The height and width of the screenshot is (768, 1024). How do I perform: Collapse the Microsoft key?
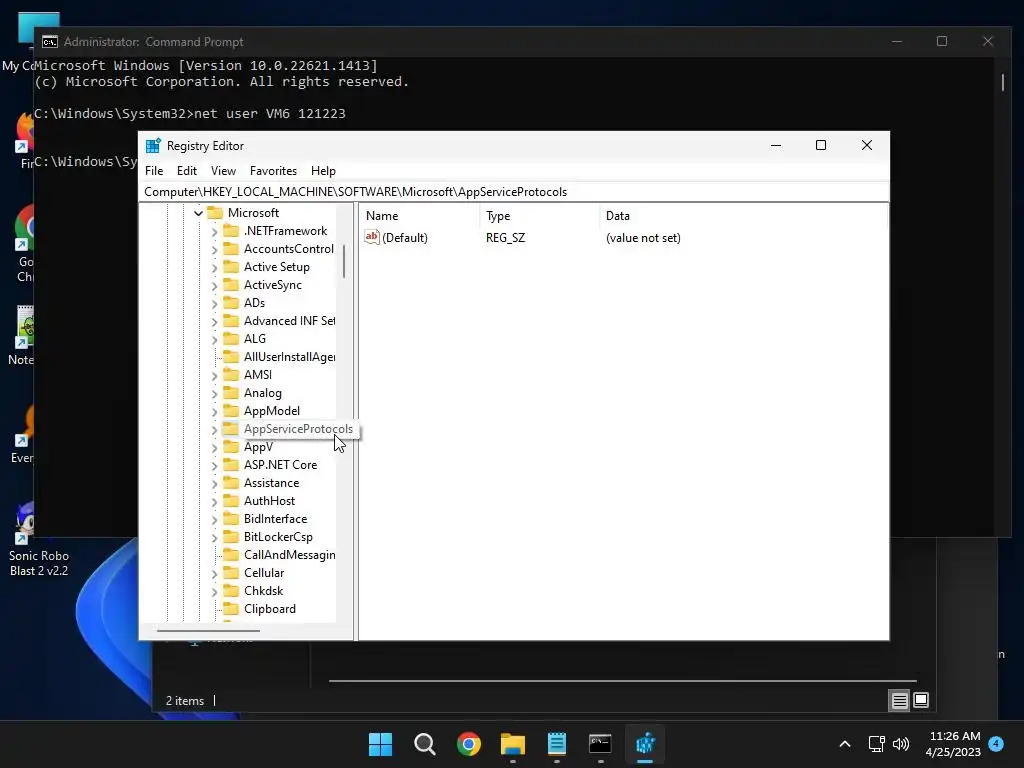point(199,213)
